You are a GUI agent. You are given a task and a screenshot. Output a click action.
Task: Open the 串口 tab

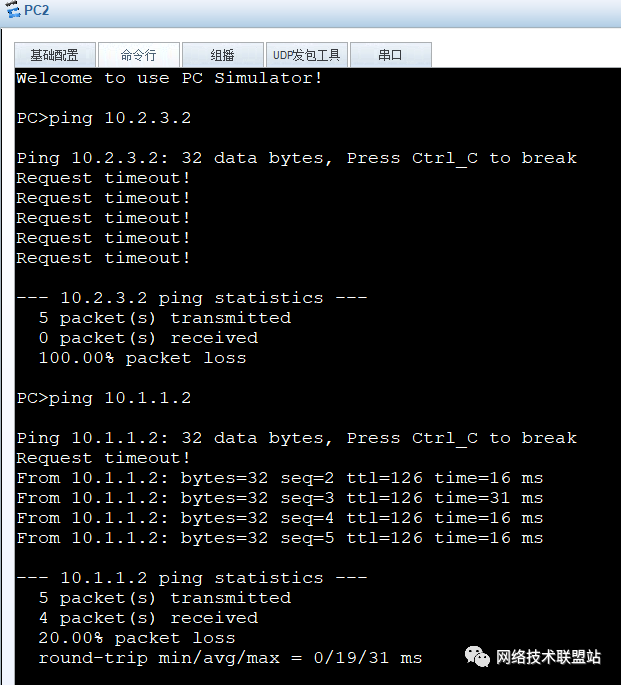[390, 55]
